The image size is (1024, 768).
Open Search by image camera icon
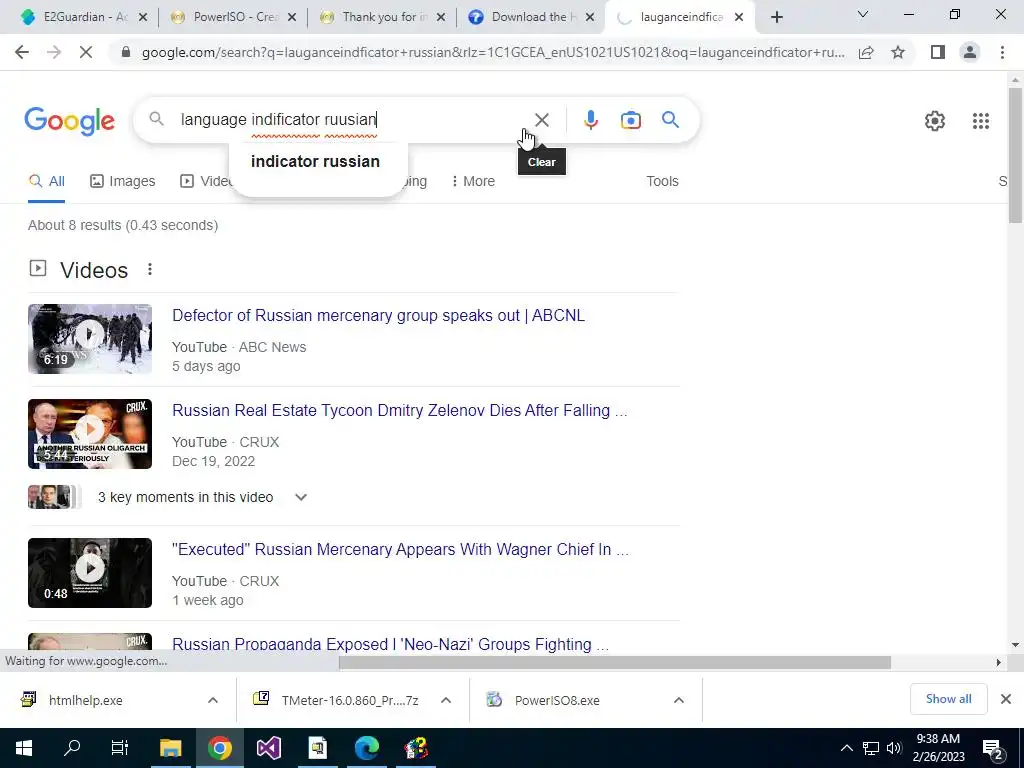coord(630,120)
